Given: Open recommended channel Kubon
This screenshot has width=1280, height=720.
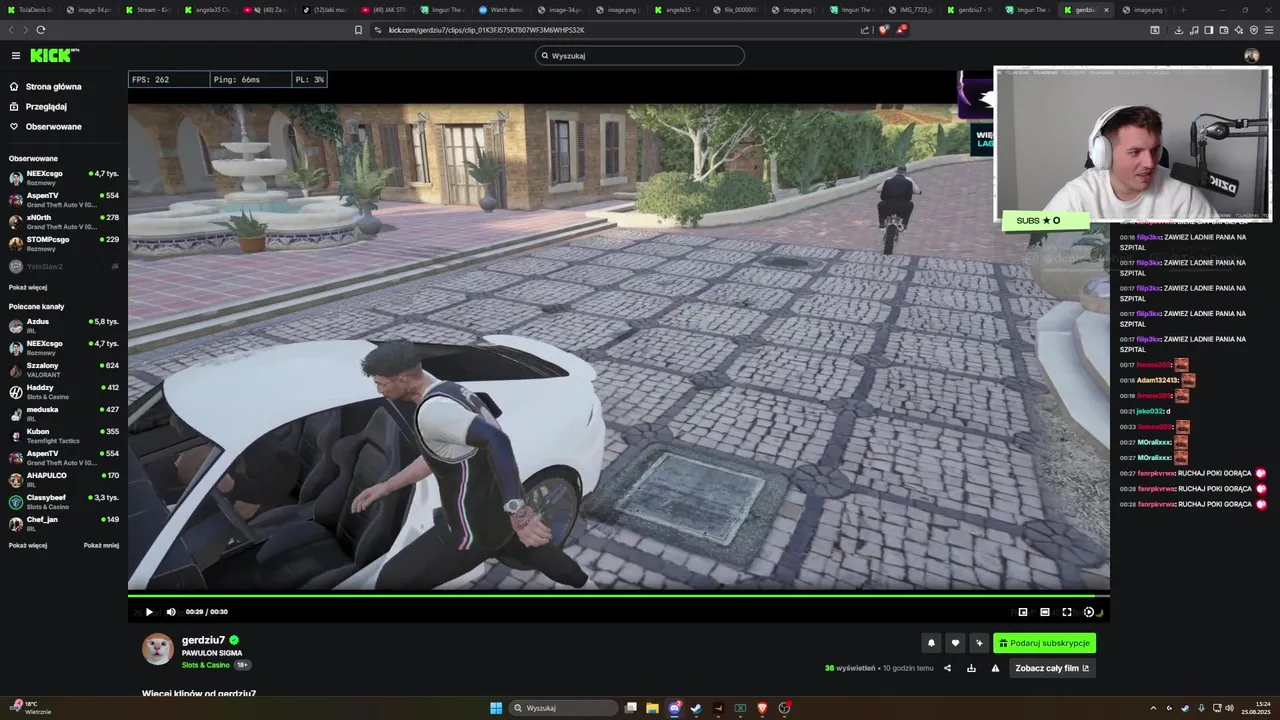Looking at the screenshot, I should [64, 436].
